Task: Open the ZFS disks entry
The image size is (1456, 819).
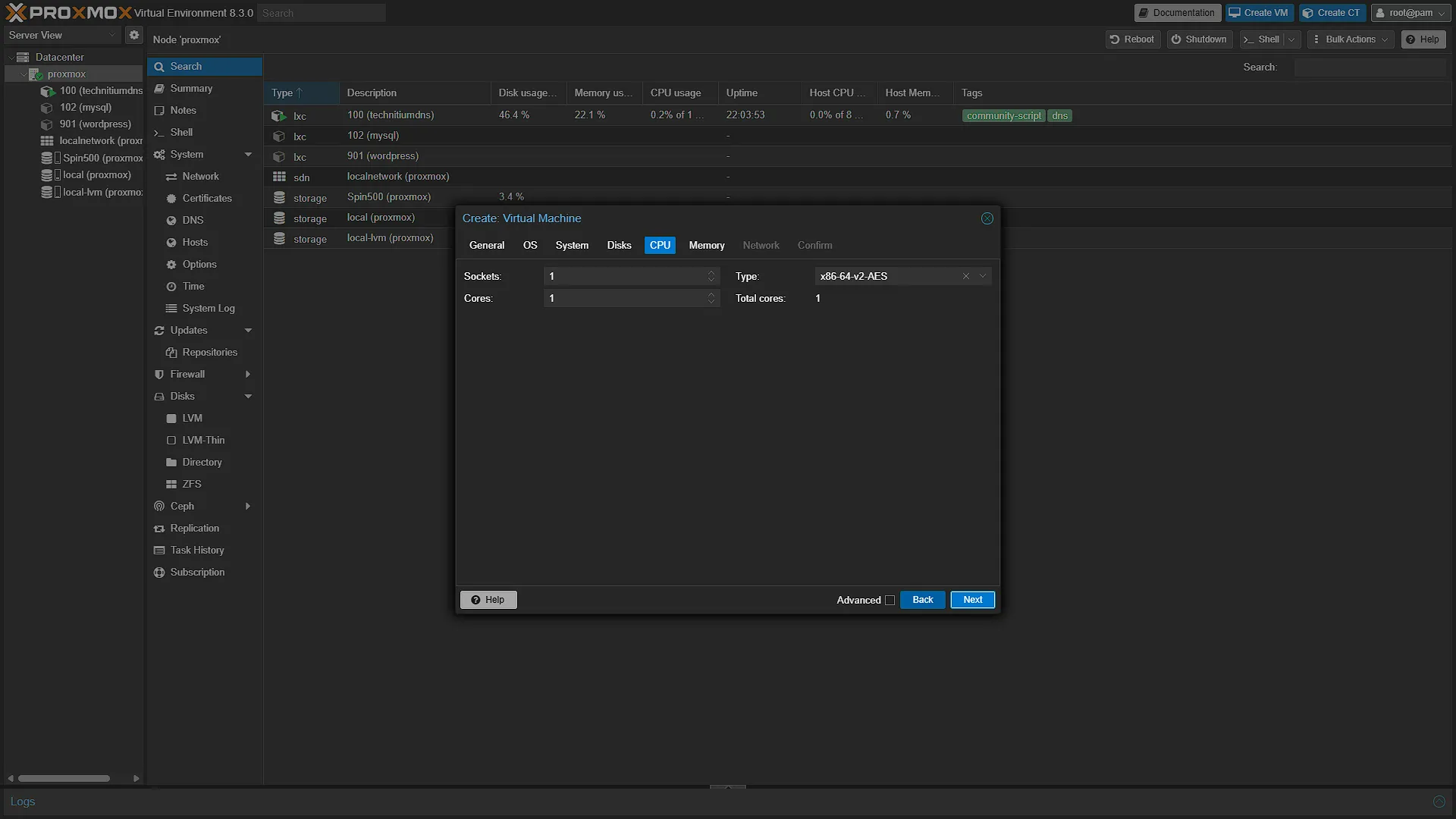Action: (x=205, y=485)
